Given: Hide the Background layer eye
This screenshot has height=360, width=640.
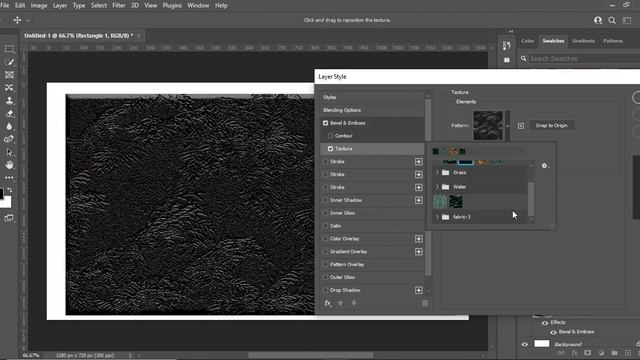Looking at the screenshot, I should (x=524, y=344).
